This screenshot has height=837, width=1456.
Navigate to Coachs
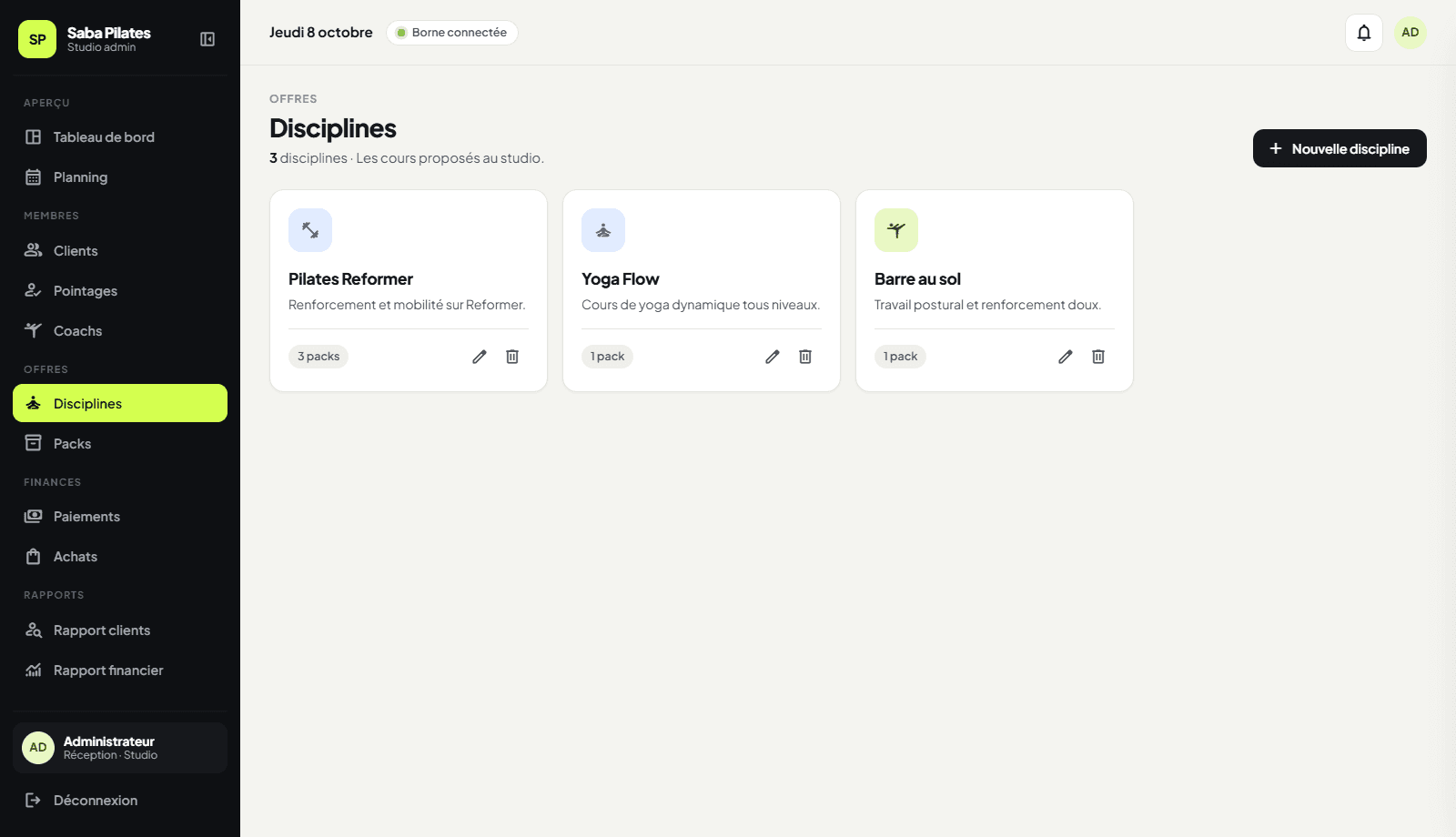coord(120,331)
